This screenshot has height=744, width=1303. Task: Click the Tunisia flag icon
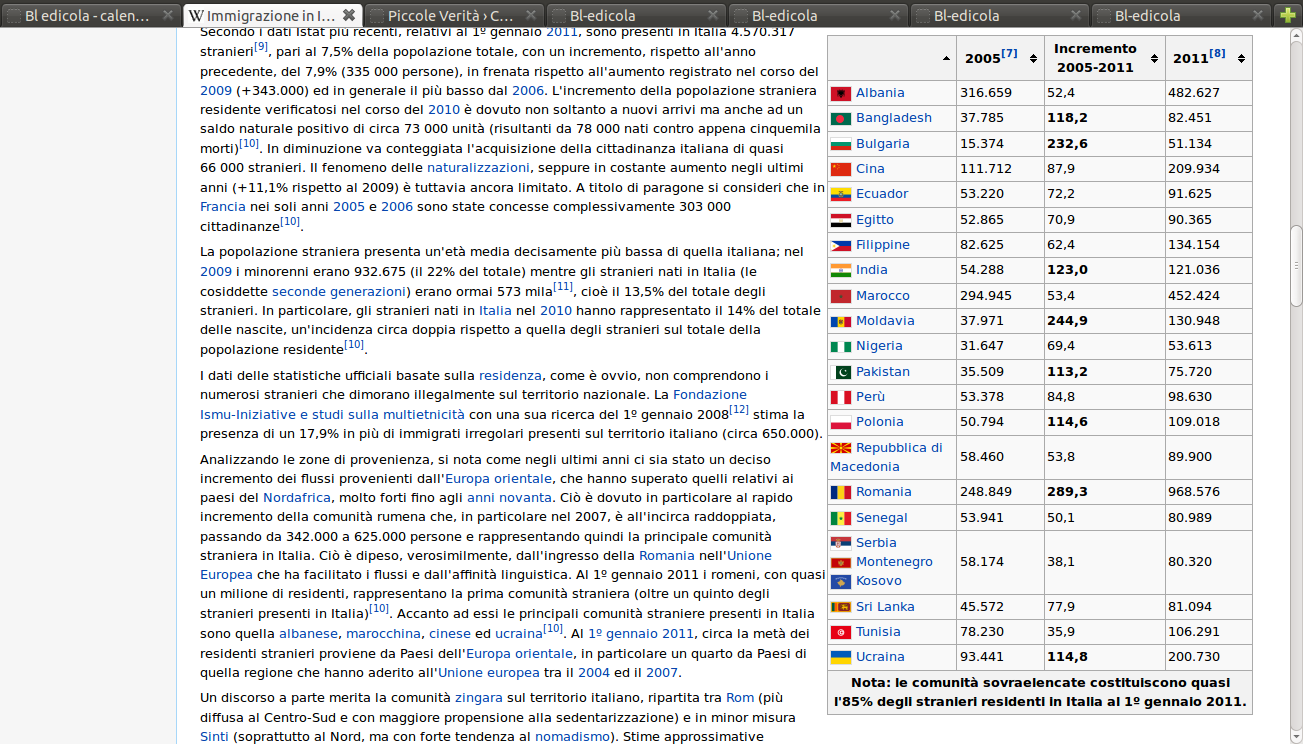point(840,632)
